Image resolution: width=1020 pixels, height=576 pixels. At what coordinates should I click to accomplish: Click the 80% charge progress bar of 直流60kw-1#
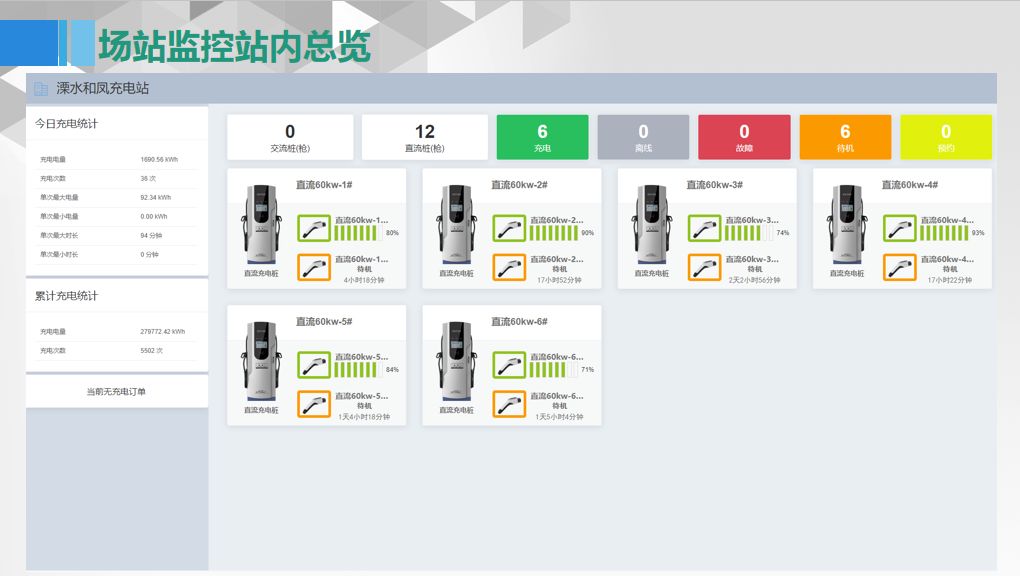[358, 233]
